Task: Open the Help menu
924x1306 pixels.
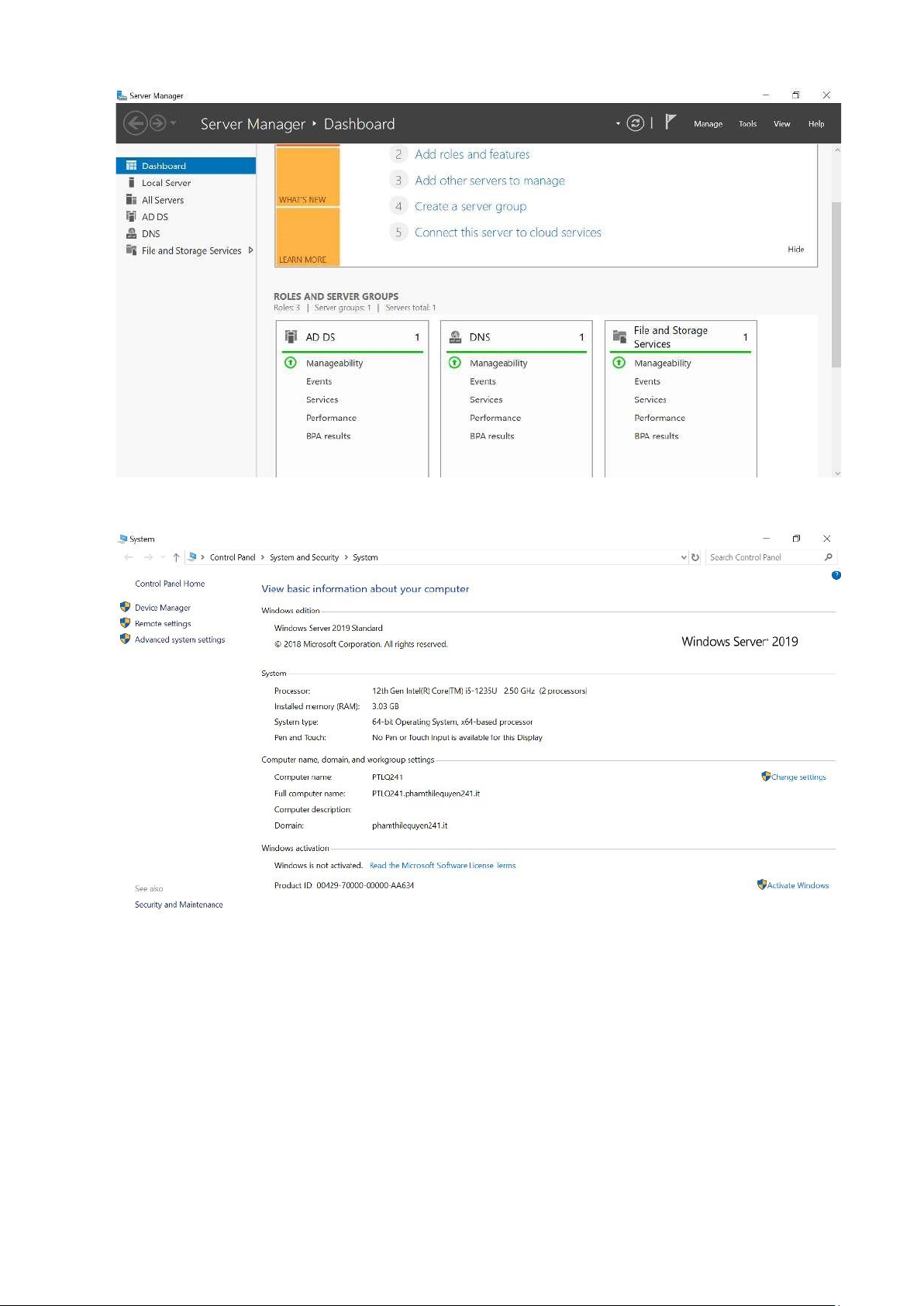Action: [816, 124]
